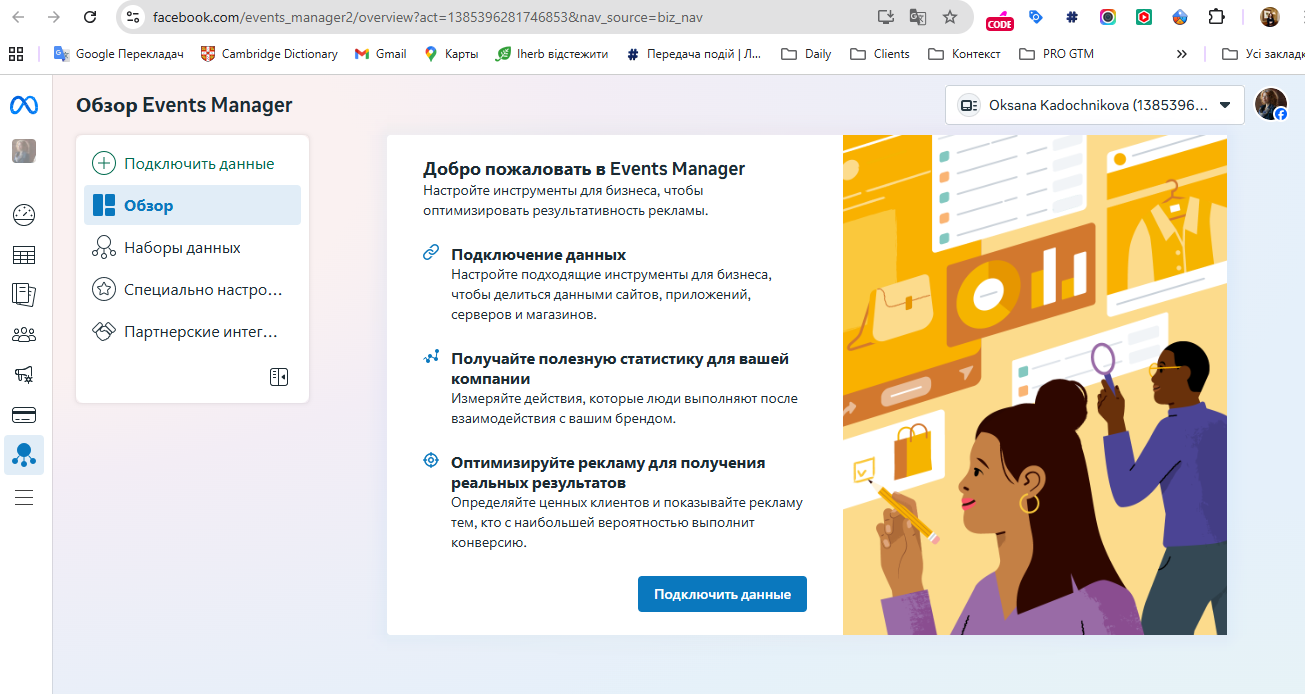Click the translate page icon in address bar
This screenshot has width=1305, height=694.
918,17
